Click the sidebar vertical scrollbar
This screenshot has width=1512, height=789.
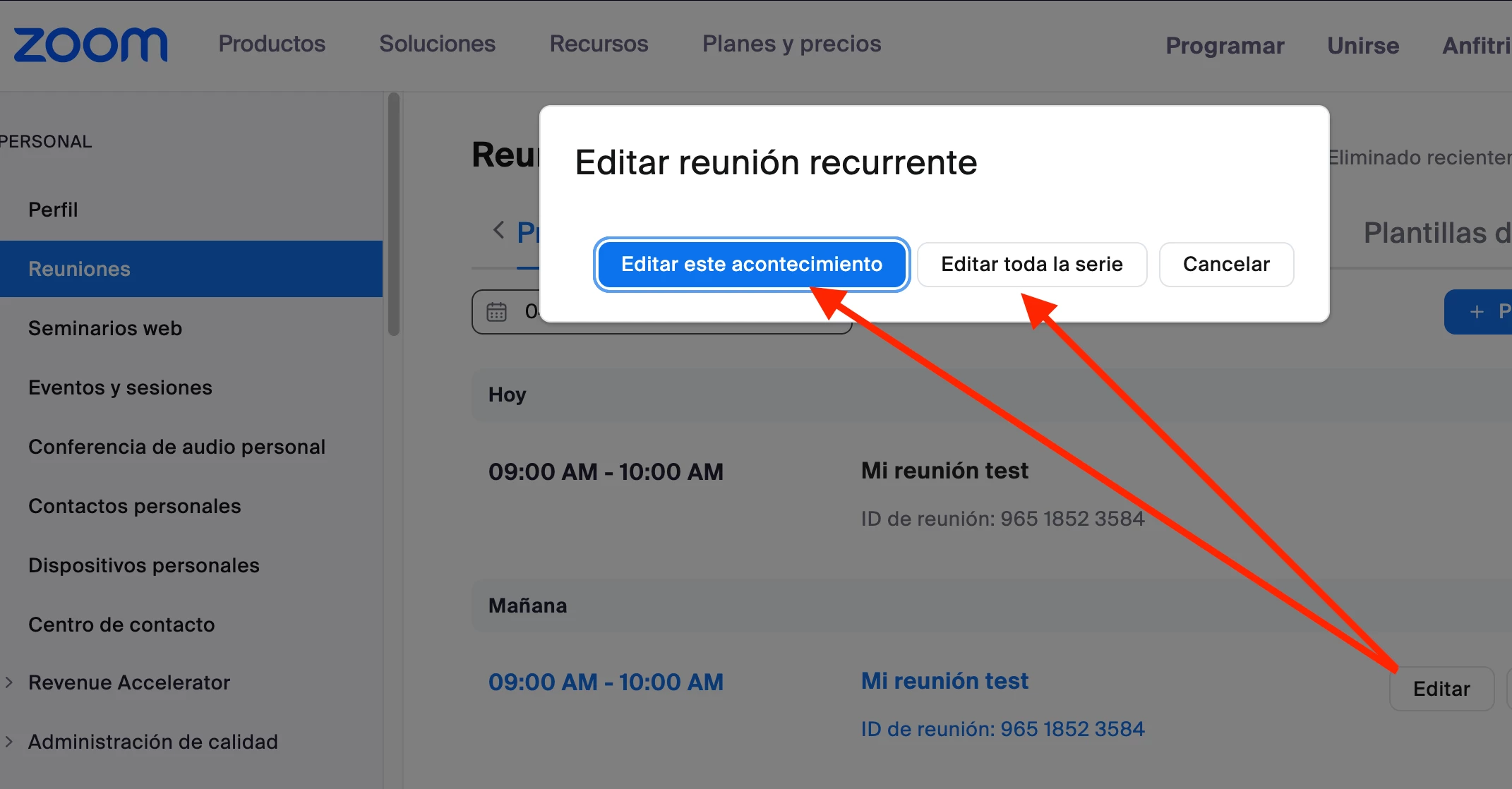pos(394,215)
